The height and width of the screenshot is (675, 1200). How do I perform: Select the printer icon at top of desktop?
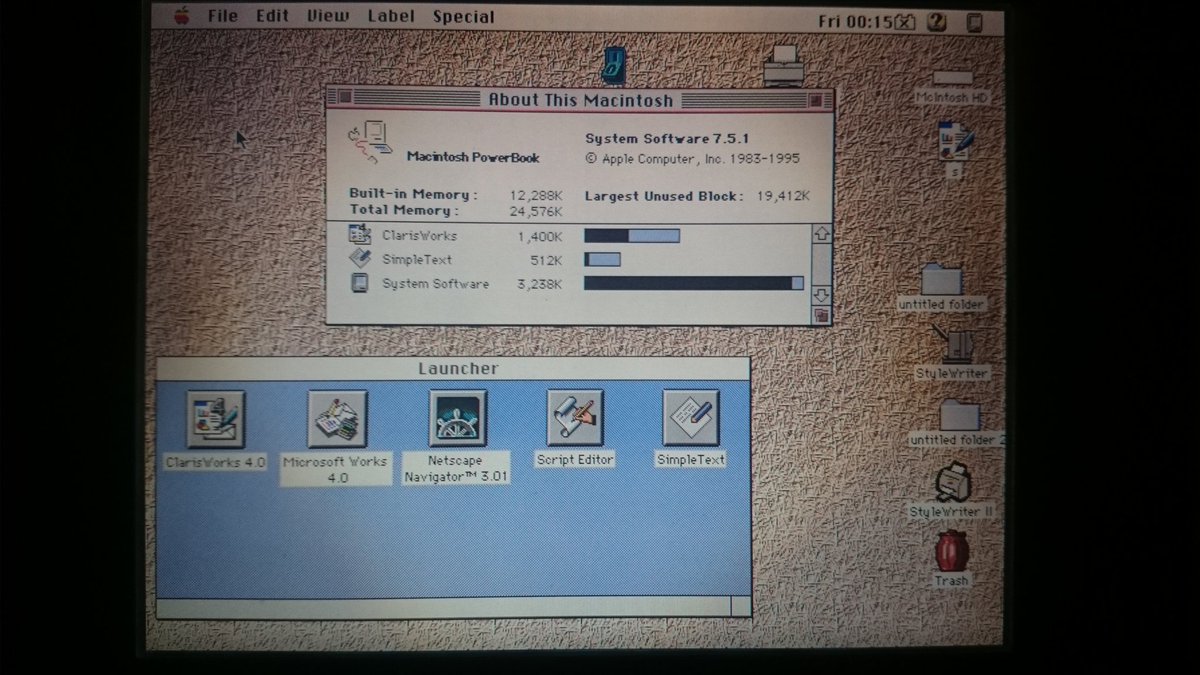(x=784, y=65)
